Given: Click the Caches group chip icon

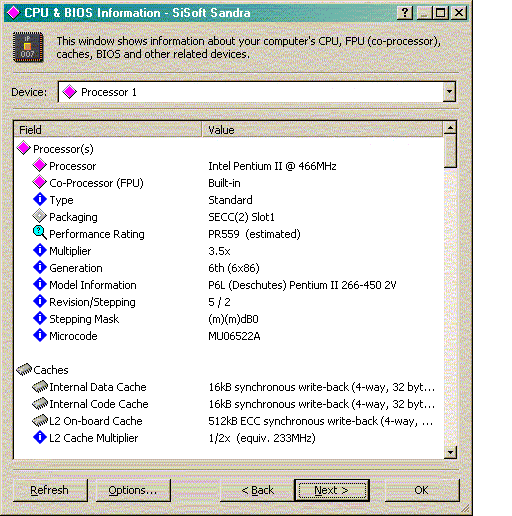Looking at the screenshot, I should point(24,369).
